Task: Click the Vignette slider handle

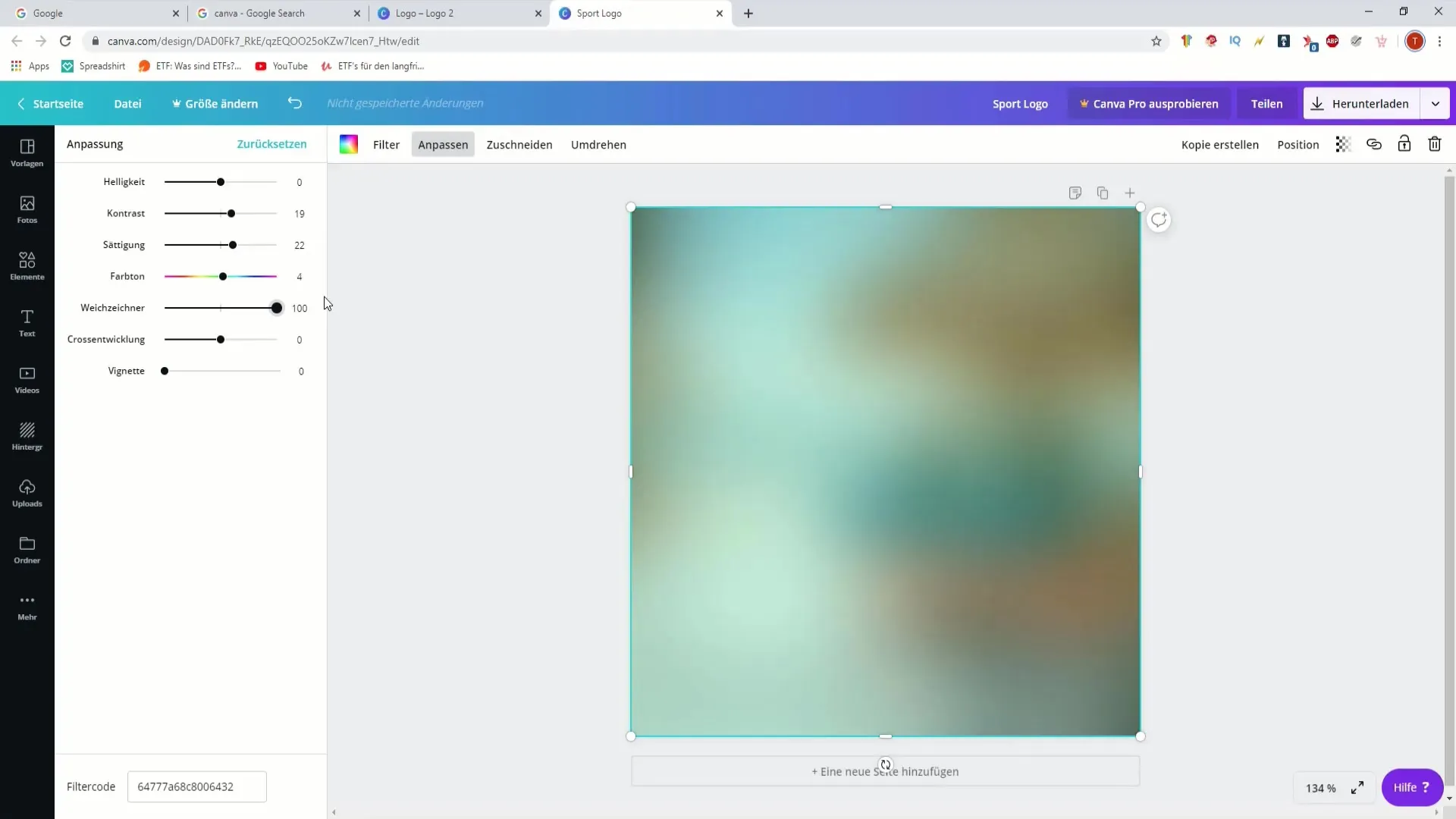Action: coord(165,371)
